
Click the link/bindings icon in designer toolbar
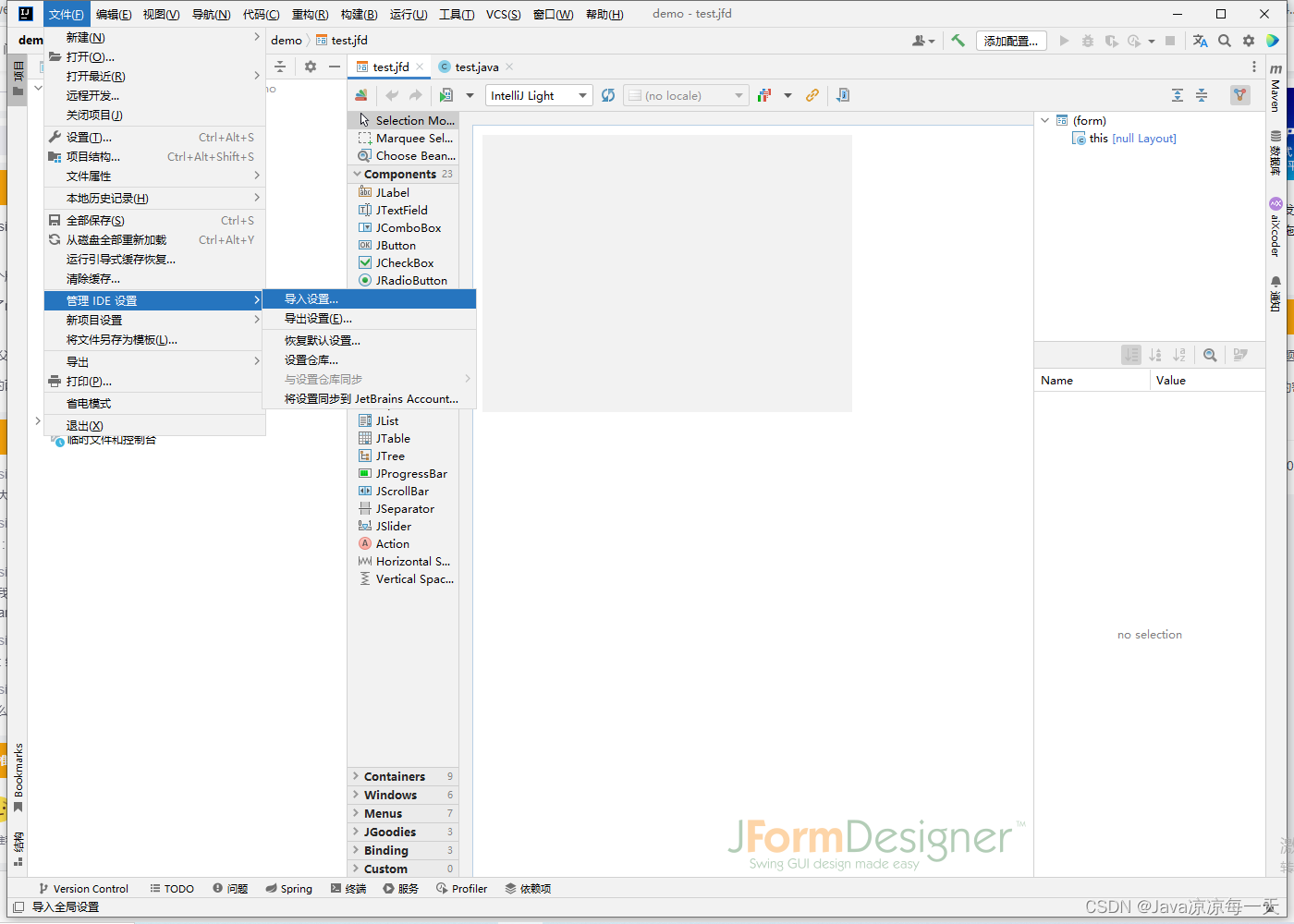coord(812,95)
